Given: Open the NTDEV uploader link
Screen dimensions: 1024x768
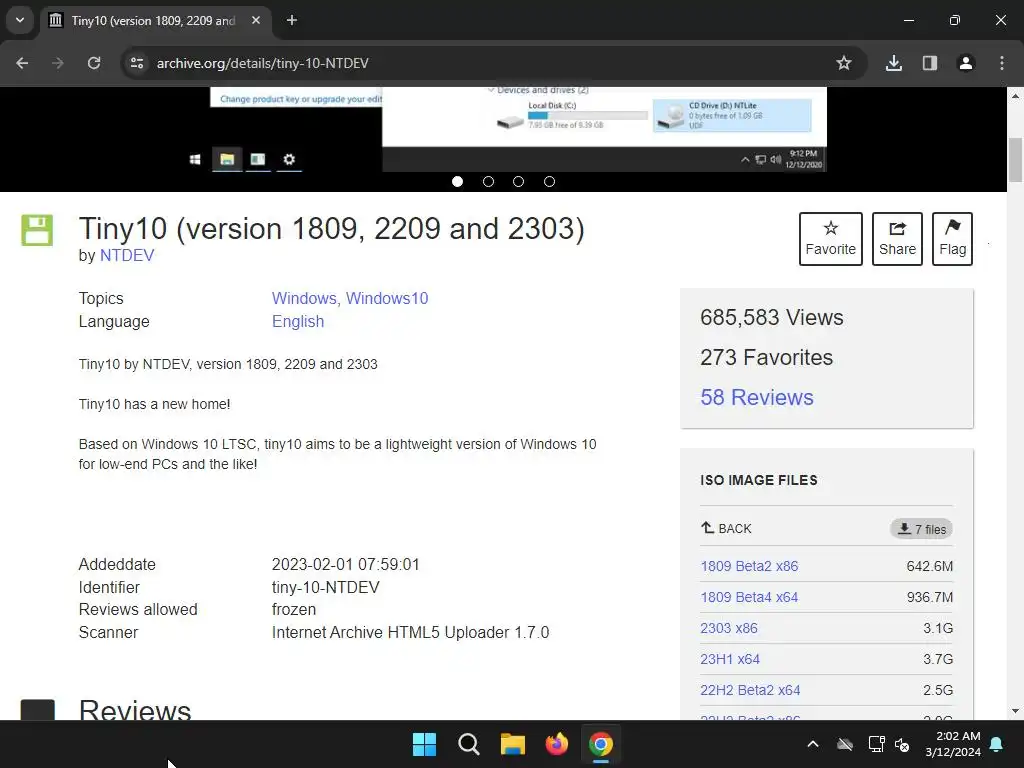Looking at the screenshot, I should coord(127,255).
